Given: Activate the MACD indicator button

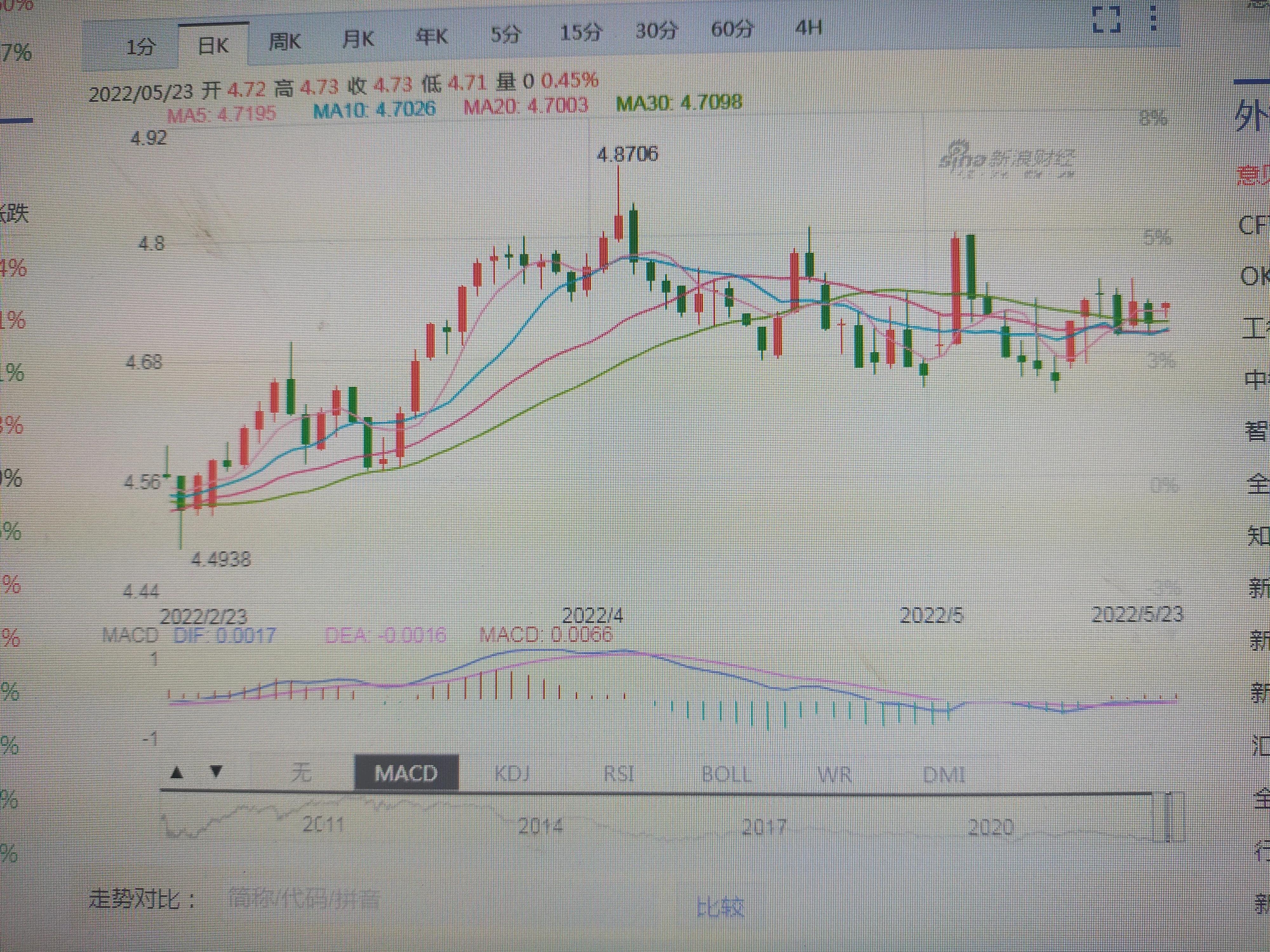Looking at the screenshot, I should (406, 772).
